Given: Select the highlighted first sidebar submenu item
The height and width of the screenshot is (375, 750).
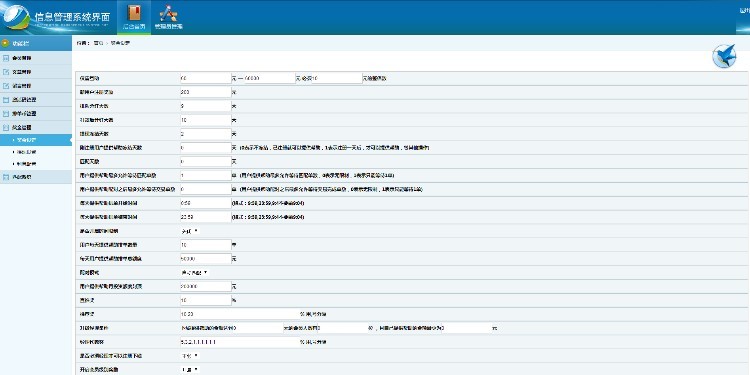Looking at the screenshot, I should pyautogui.click(x=36, y=140).
